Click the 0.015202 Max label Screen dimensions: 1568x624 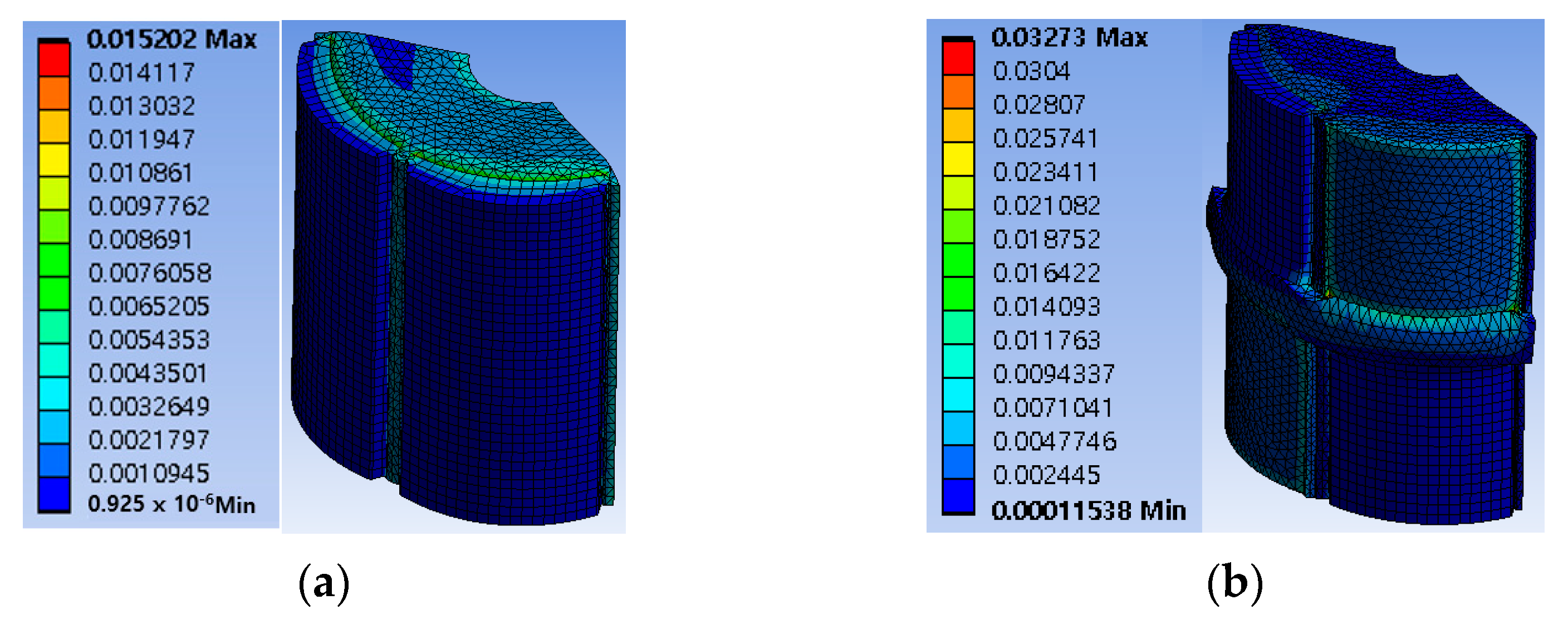click(x=171, y=40)
